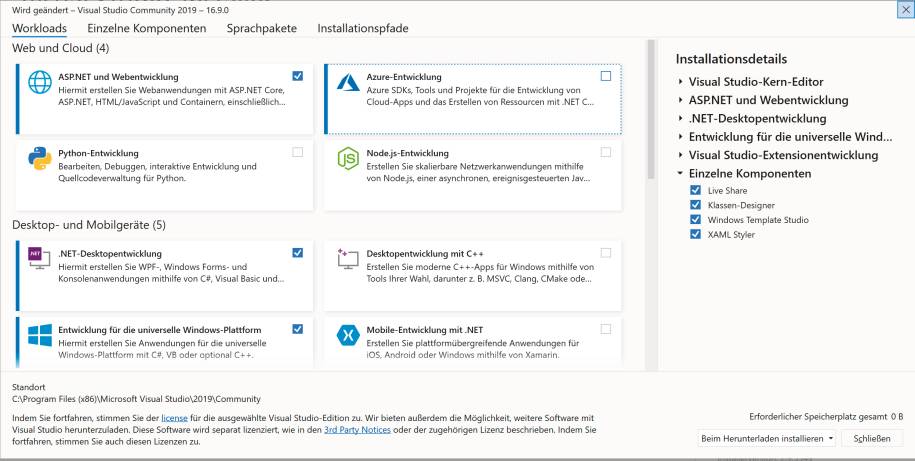
Task: Click the installation path C:\Program Files text
Action: 136,399
